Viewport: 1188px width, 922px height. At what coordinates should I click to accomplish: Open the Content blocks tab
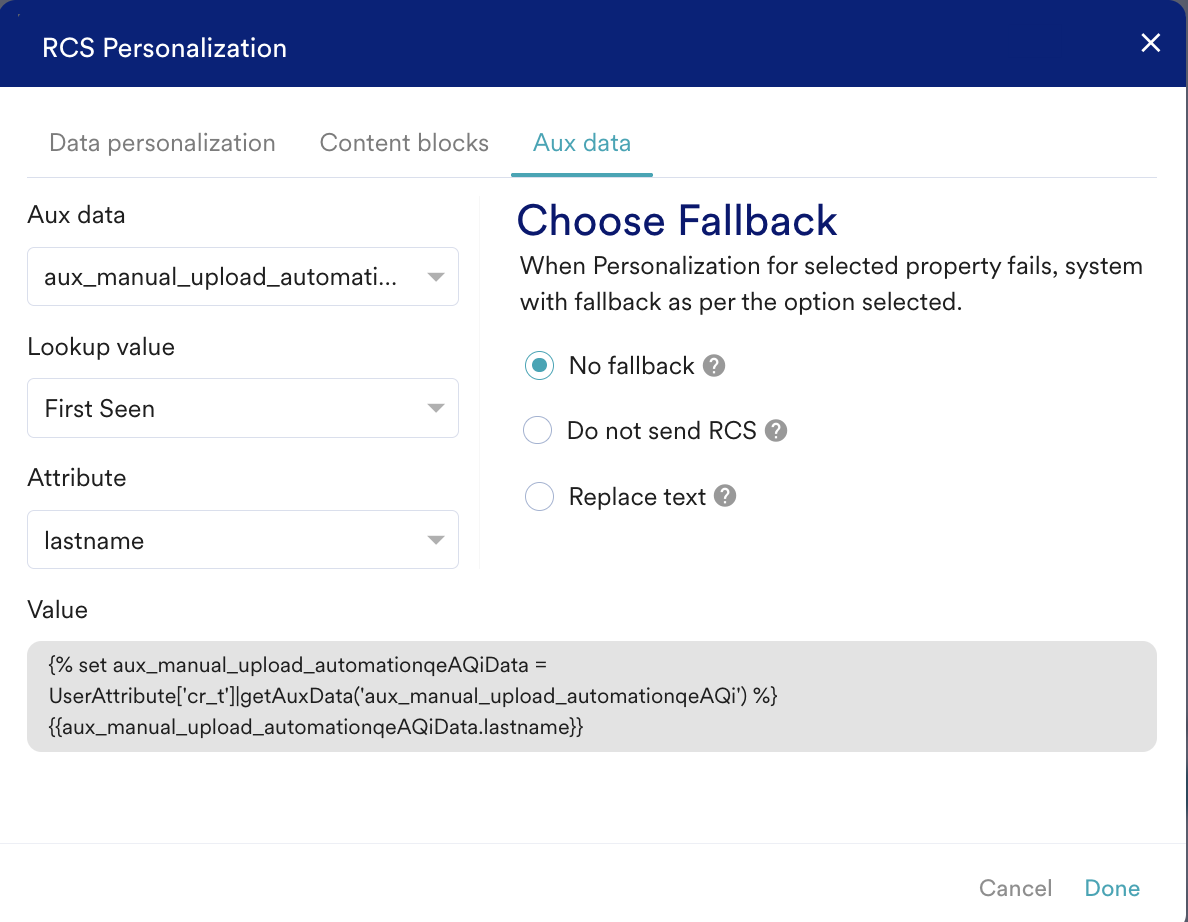pyautogui.click(x=404, y=143)
